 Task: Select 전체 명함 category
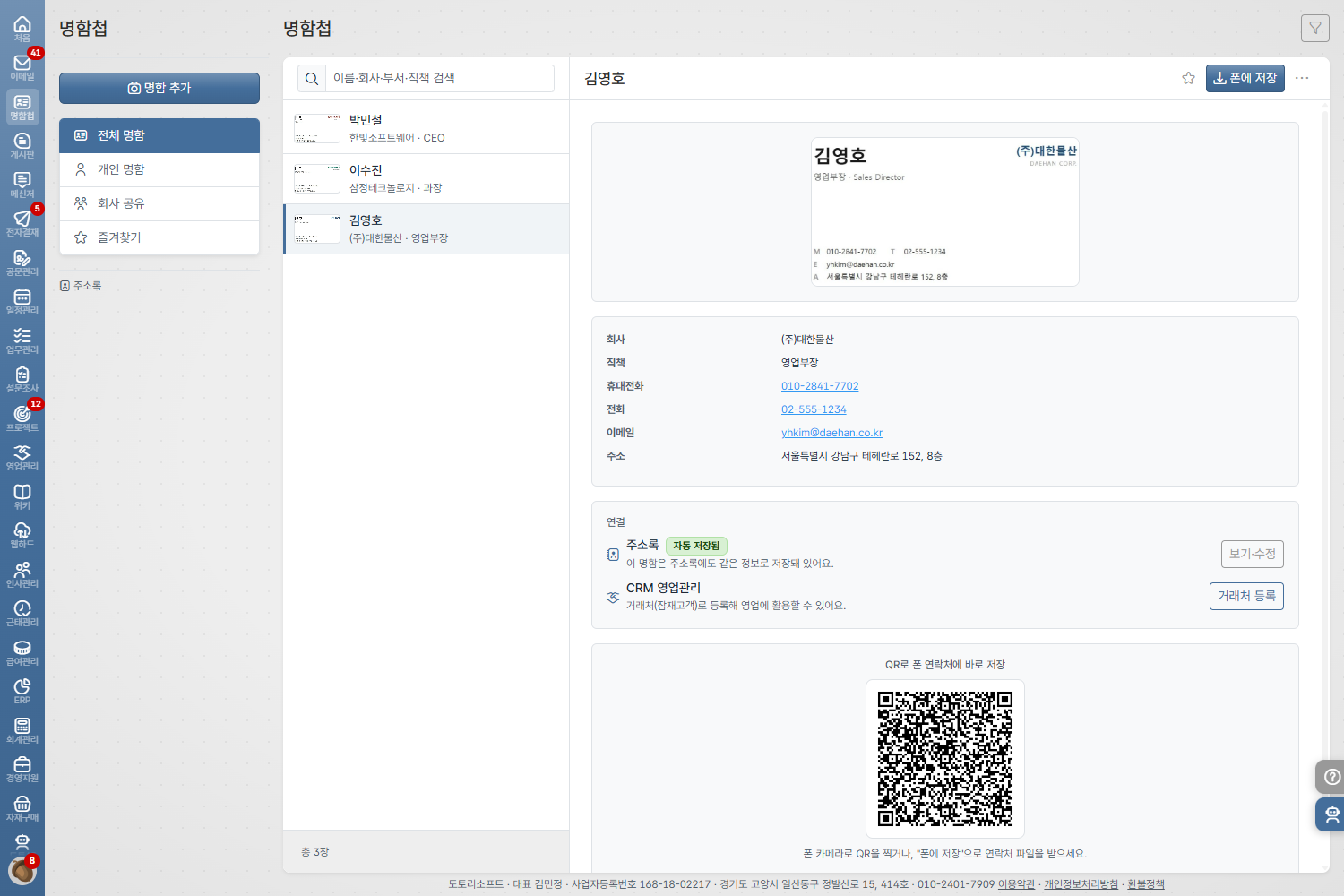pyautogui.click(x=159, y=135)
